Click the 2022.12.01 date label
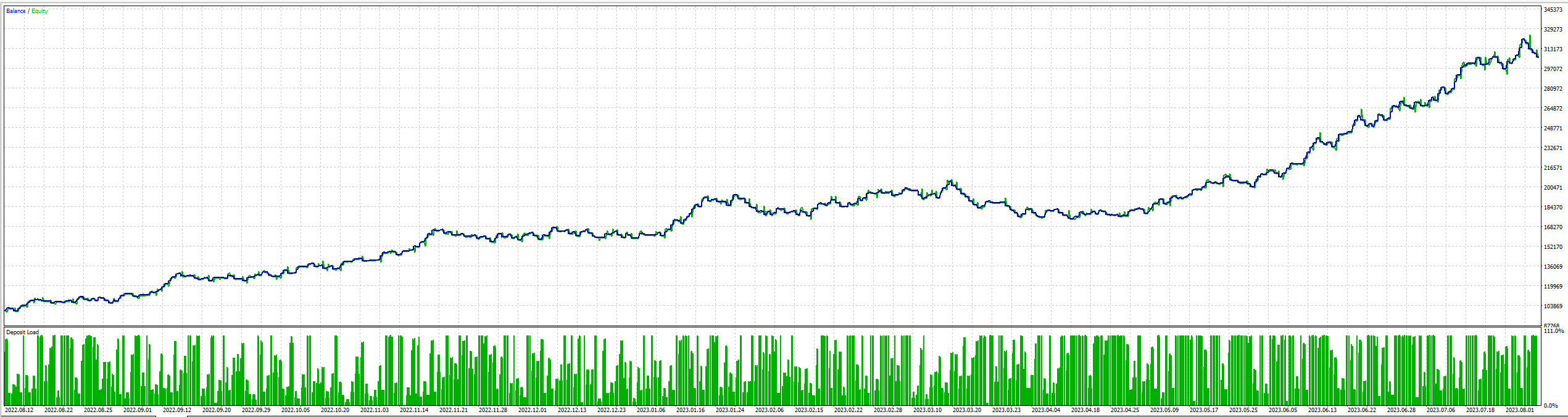 coord(533,410)
